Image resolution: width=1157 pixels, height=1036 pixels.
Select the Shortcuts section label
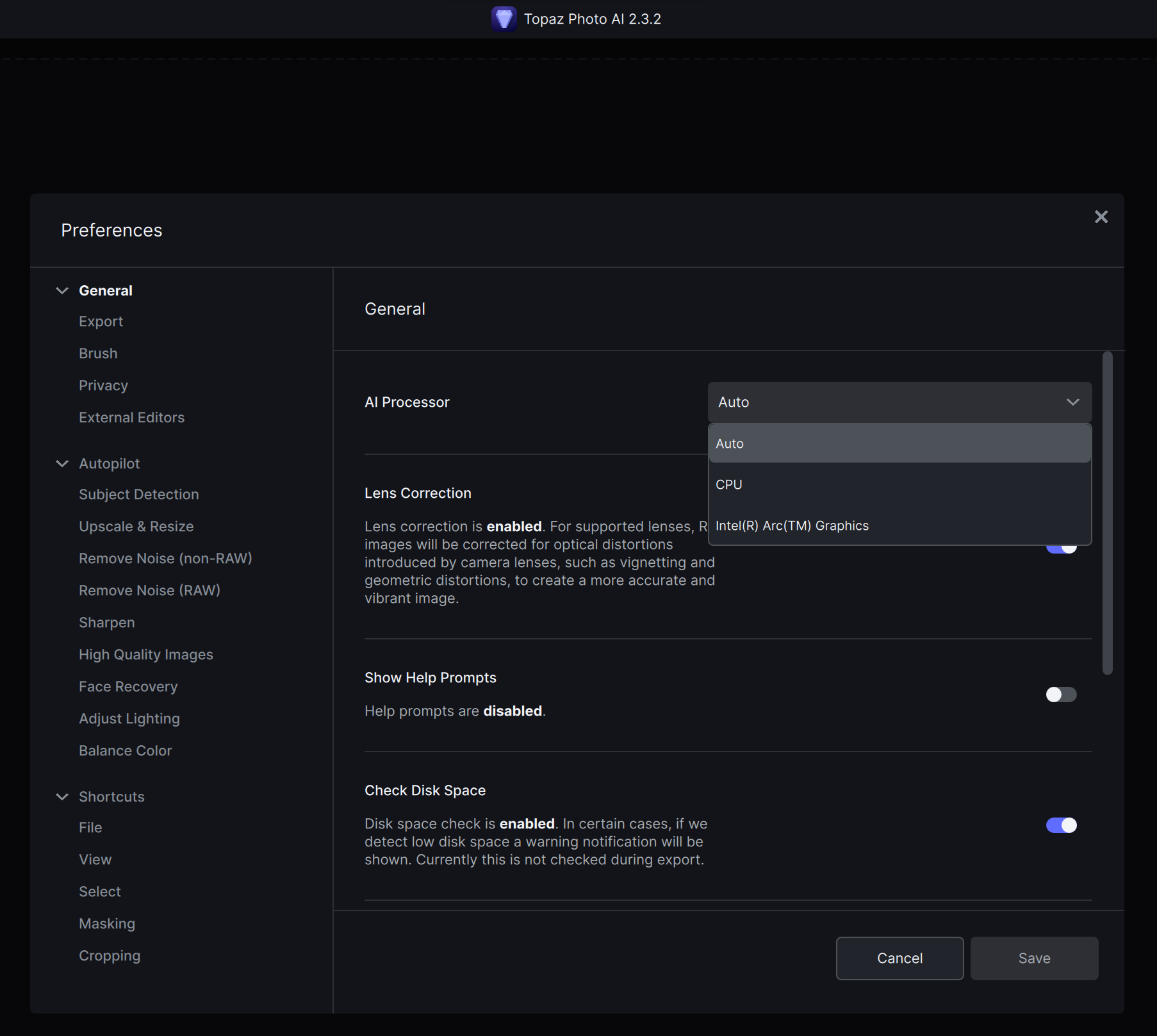(x=111, y=796)
